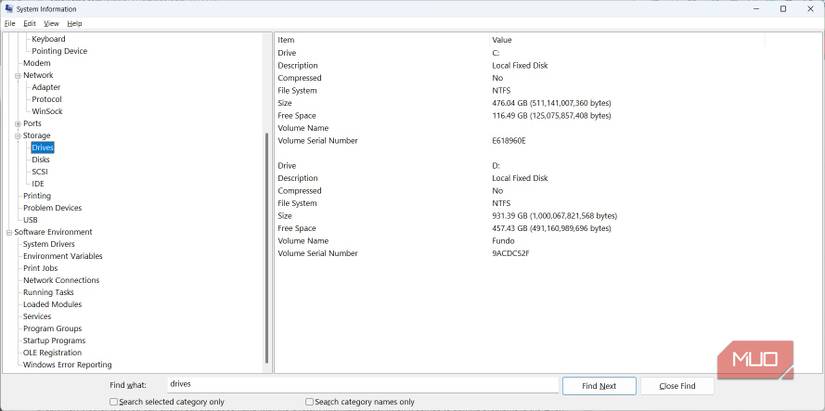Click serial number 9ACDC52F

pyautogui.click(x=510, y=254)
